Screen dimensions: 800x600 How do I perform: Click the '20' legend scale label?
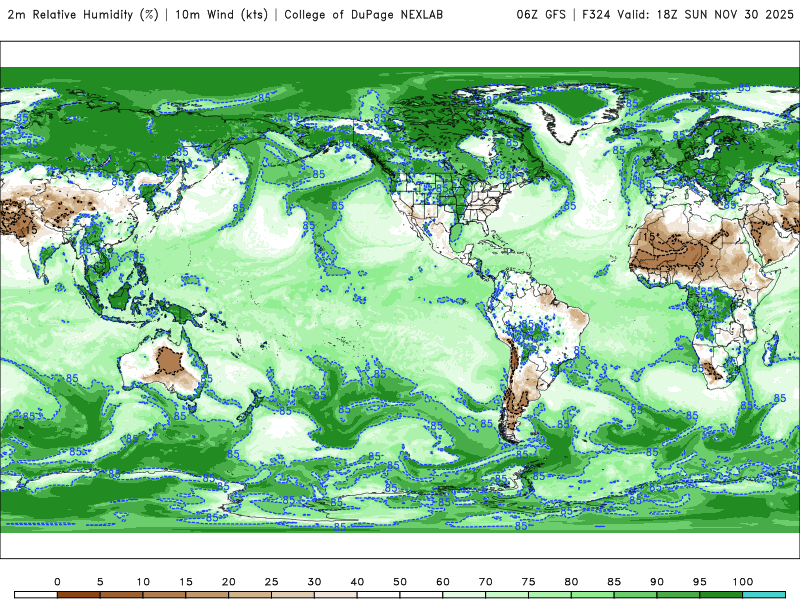click(229, 582)
